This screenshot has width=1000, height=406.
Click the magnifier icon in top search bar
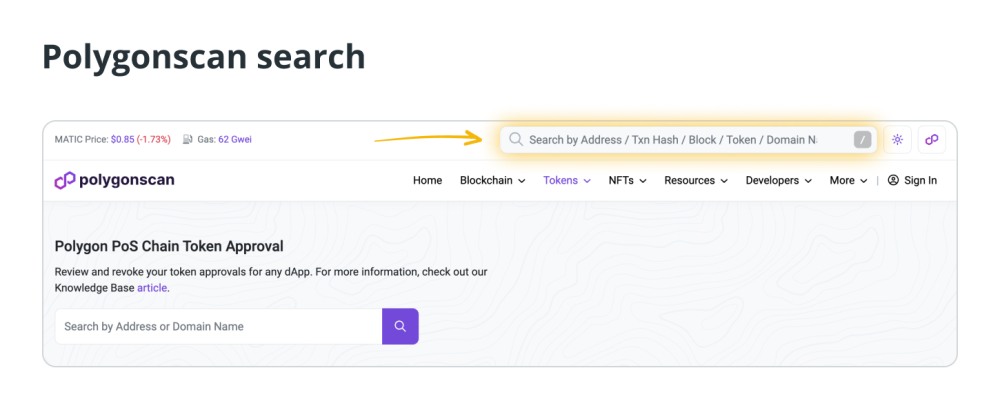point(516,140)
